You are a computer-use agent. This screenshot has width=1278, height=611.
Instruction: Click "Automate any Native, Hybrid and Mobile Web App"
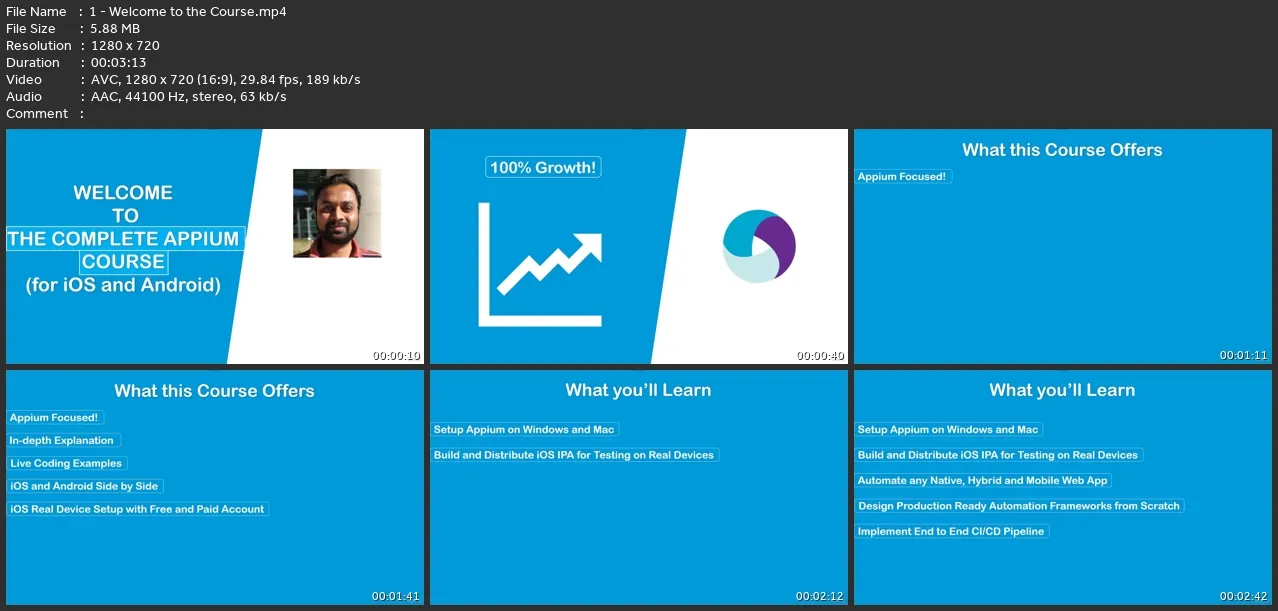coord(984,481)
